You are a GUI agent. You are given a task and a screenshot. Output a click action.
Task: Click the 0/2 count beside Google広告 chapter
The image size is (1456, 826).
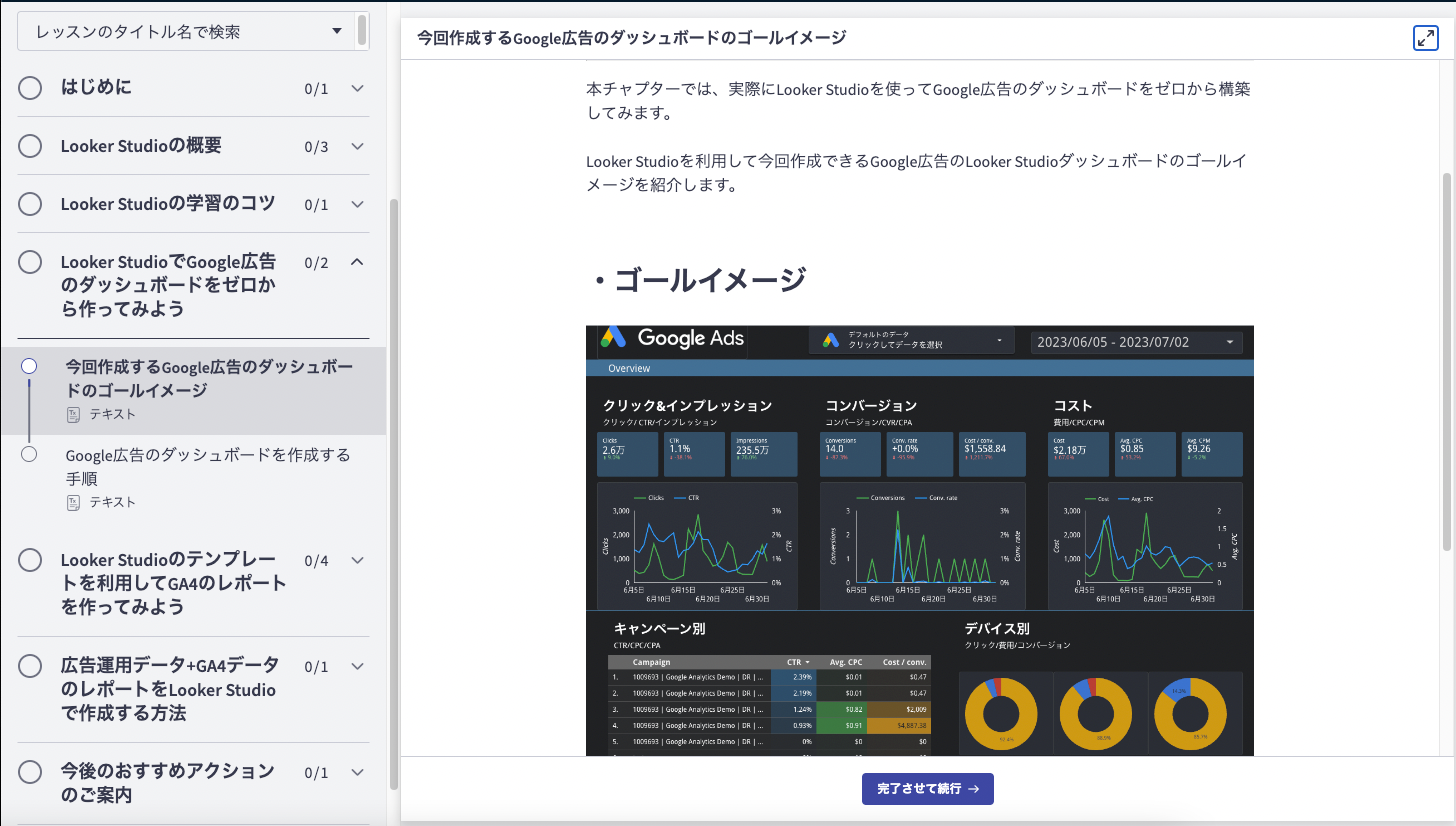coord(316,263)
